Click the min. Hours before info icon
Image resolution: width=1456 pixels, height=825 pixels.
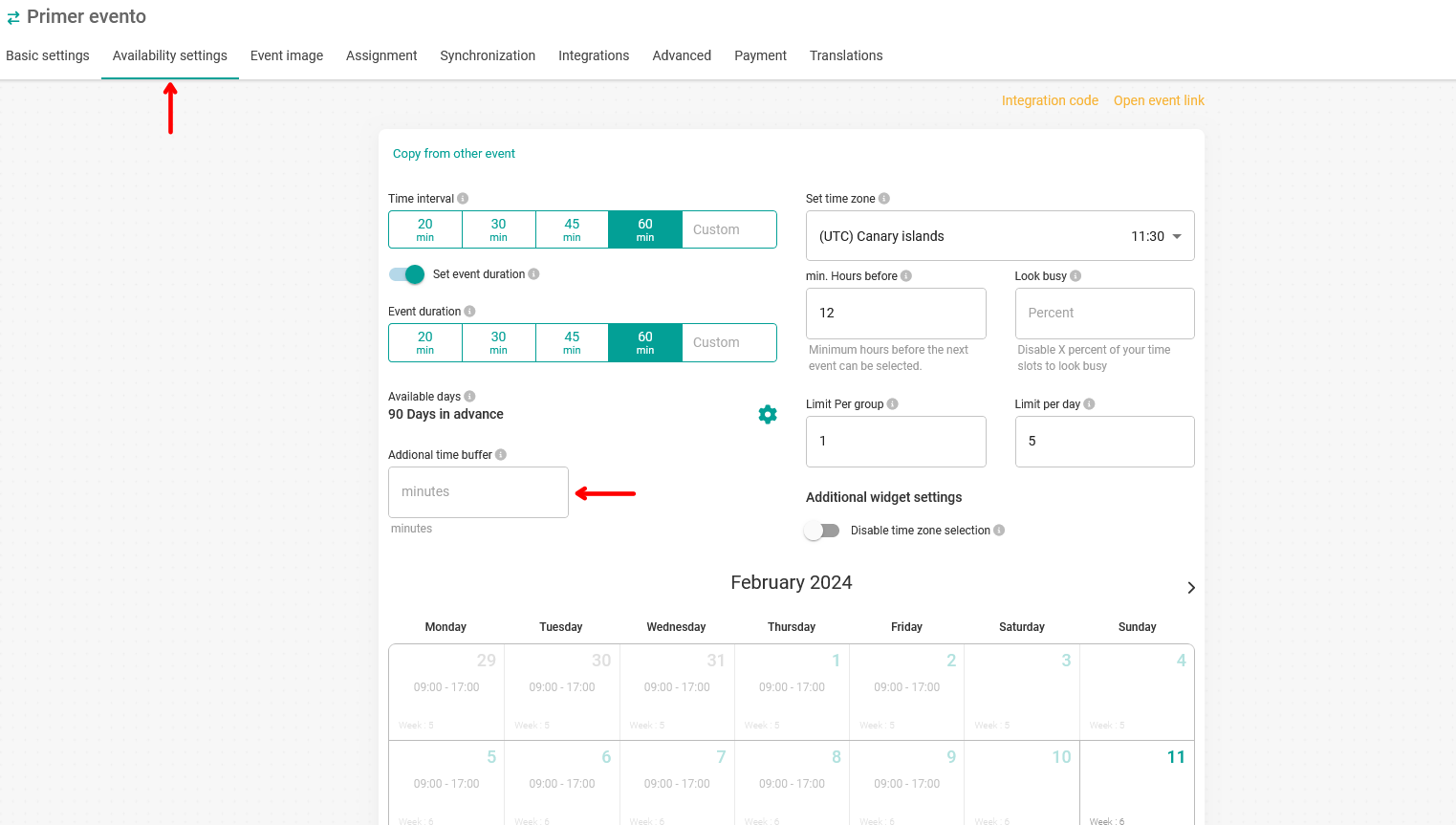click(x=906, y=276)
